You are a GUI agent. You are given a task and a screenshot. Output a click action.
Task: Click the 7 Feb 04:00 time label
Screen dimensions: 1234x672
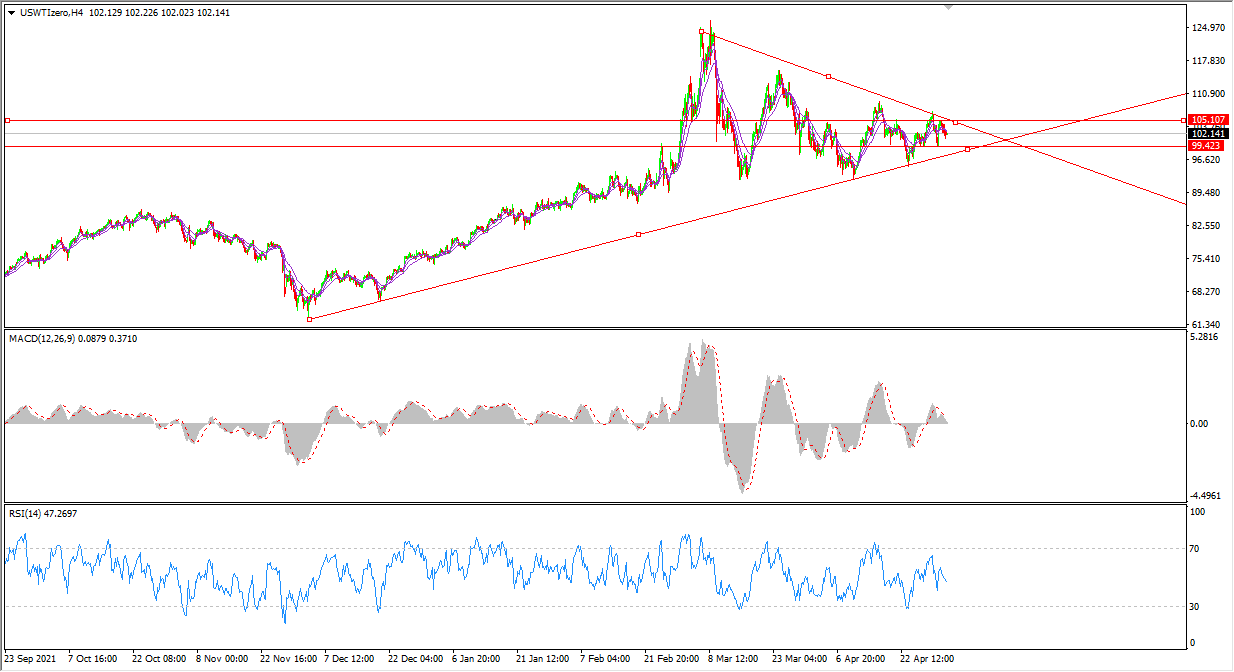click(x=605, y=660)
